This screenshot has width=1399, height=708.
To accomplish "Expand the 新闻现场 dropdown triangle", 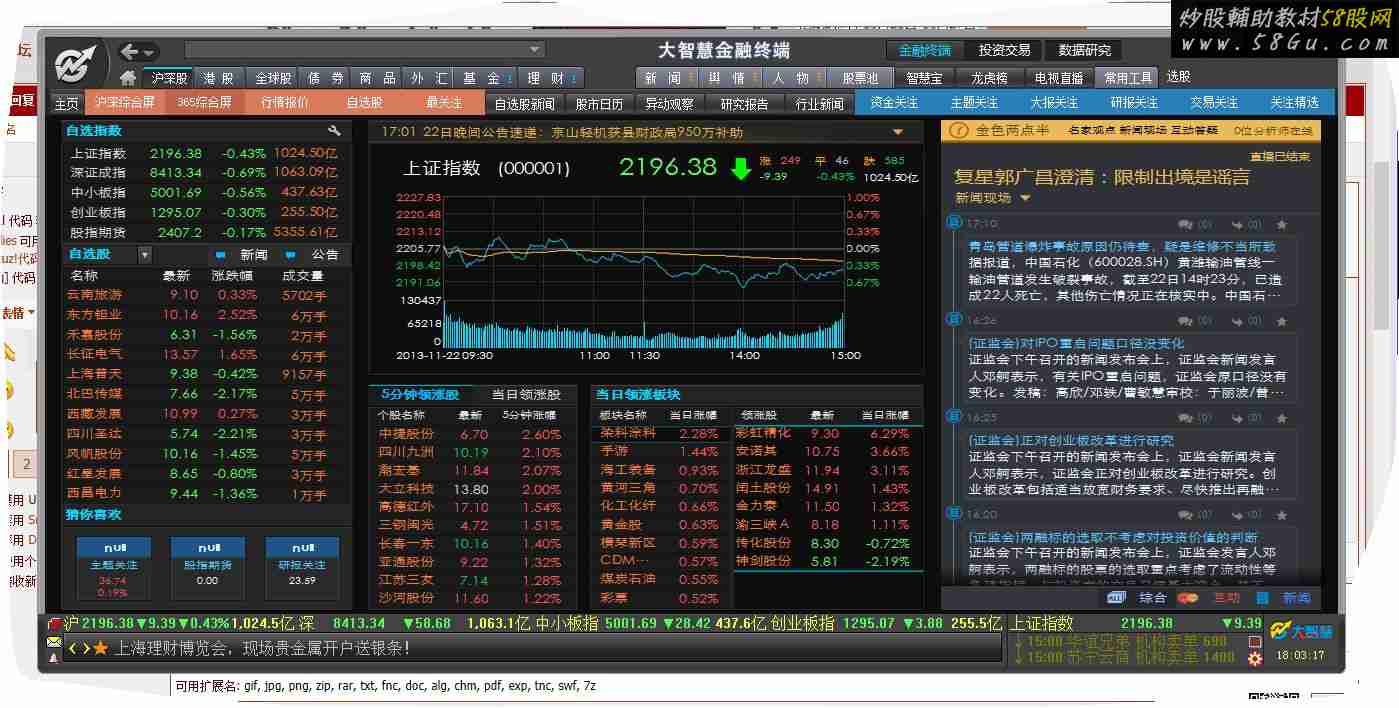I will pos(1025,198).
